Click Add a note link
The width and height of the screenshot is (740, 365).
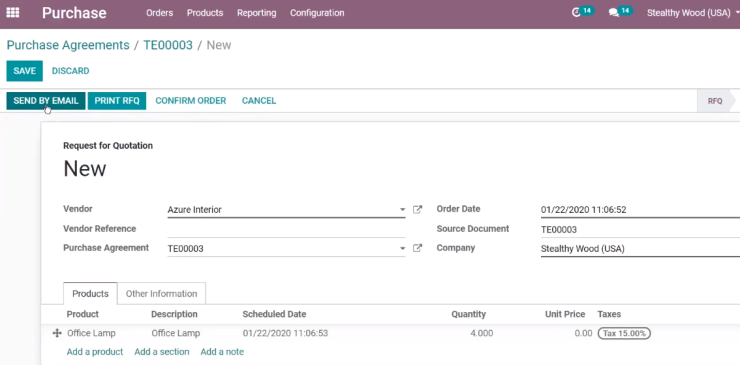click(222, 352)
